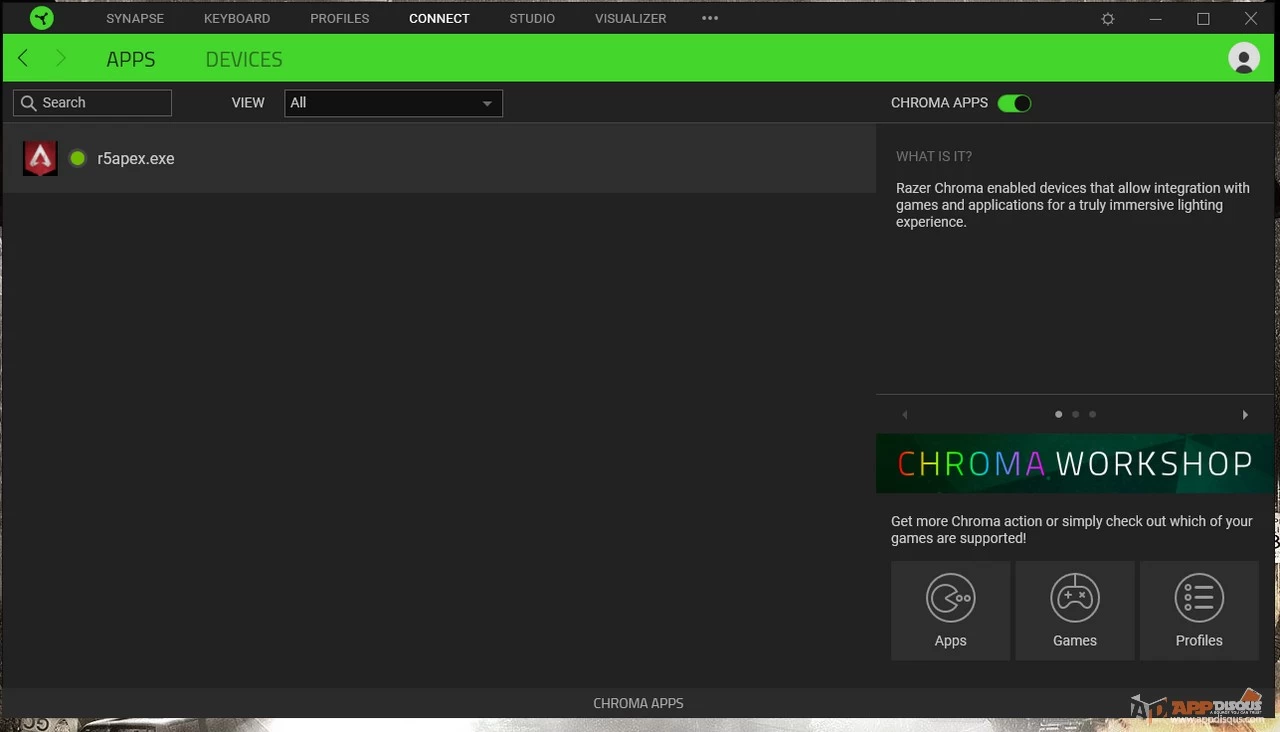Switch to the Synapse tab

pos(135,18)
